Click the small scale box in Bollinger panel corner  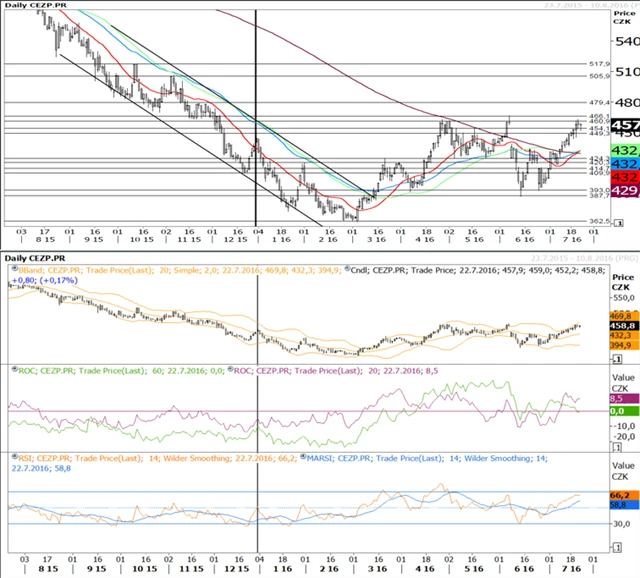pyautogui.click(x=619, y=358)
